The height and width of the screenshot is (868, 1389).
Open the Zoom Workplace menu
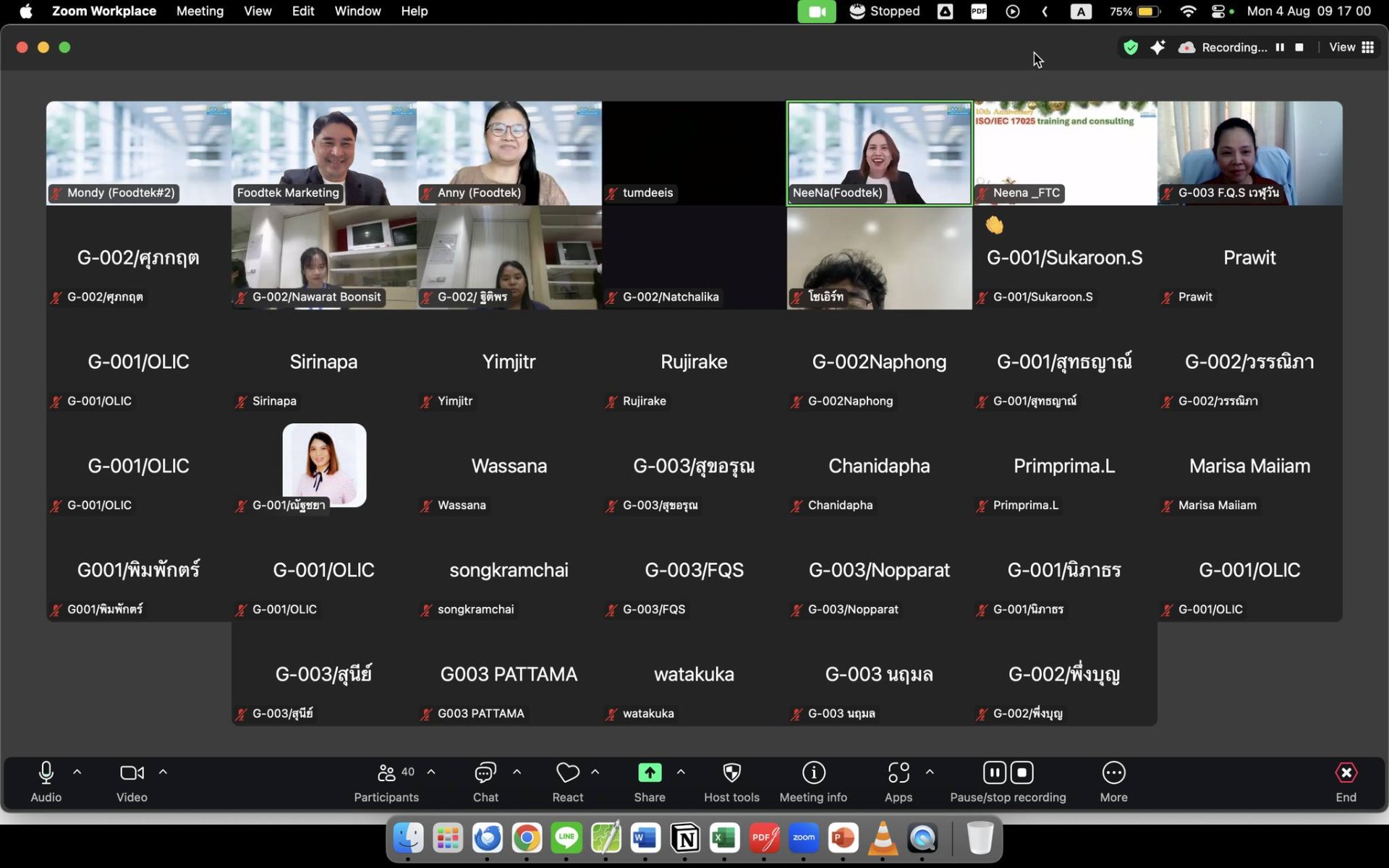[x=104, y=11]
